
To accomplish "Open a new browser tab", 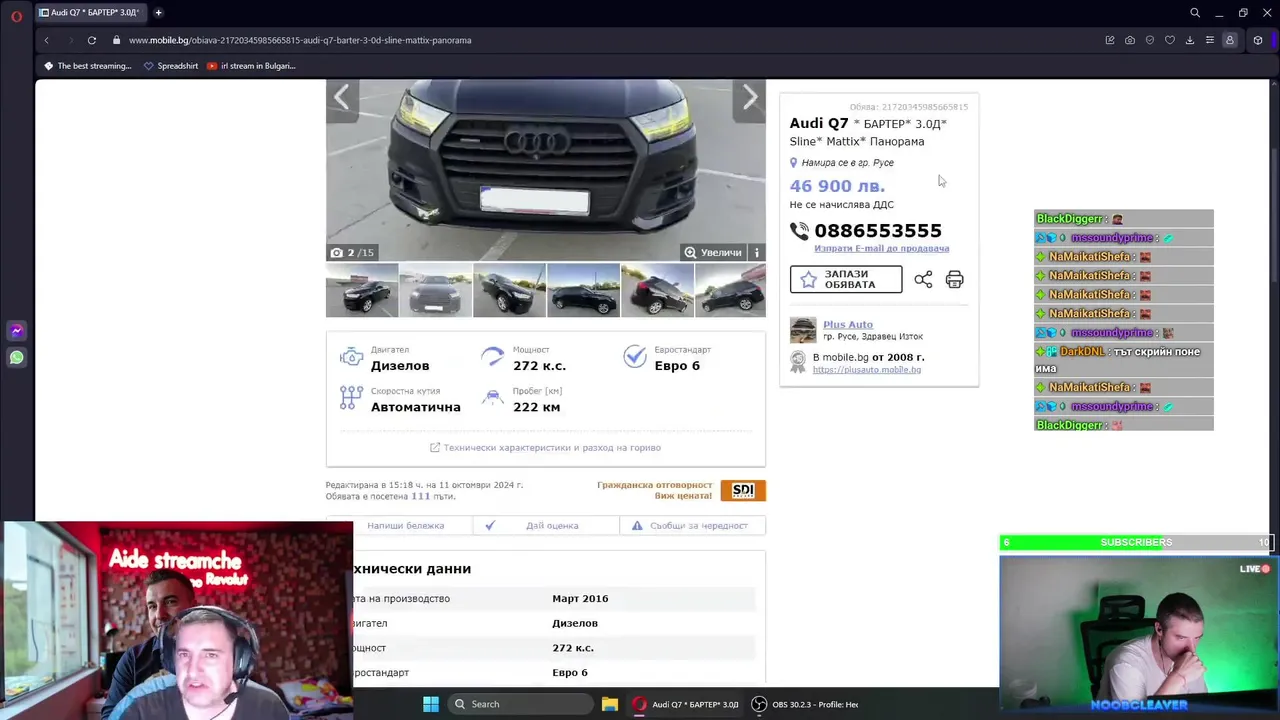I will pyautogui.click(x=158, y=13).
